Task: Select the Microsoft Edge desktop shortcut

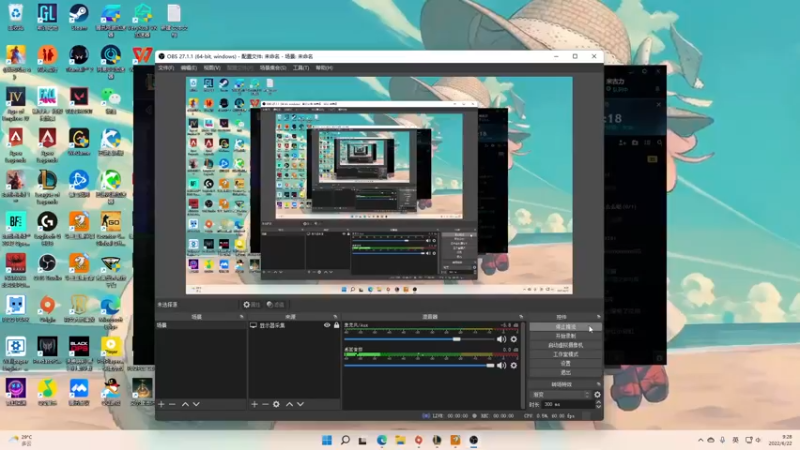Action: [111, 313]
